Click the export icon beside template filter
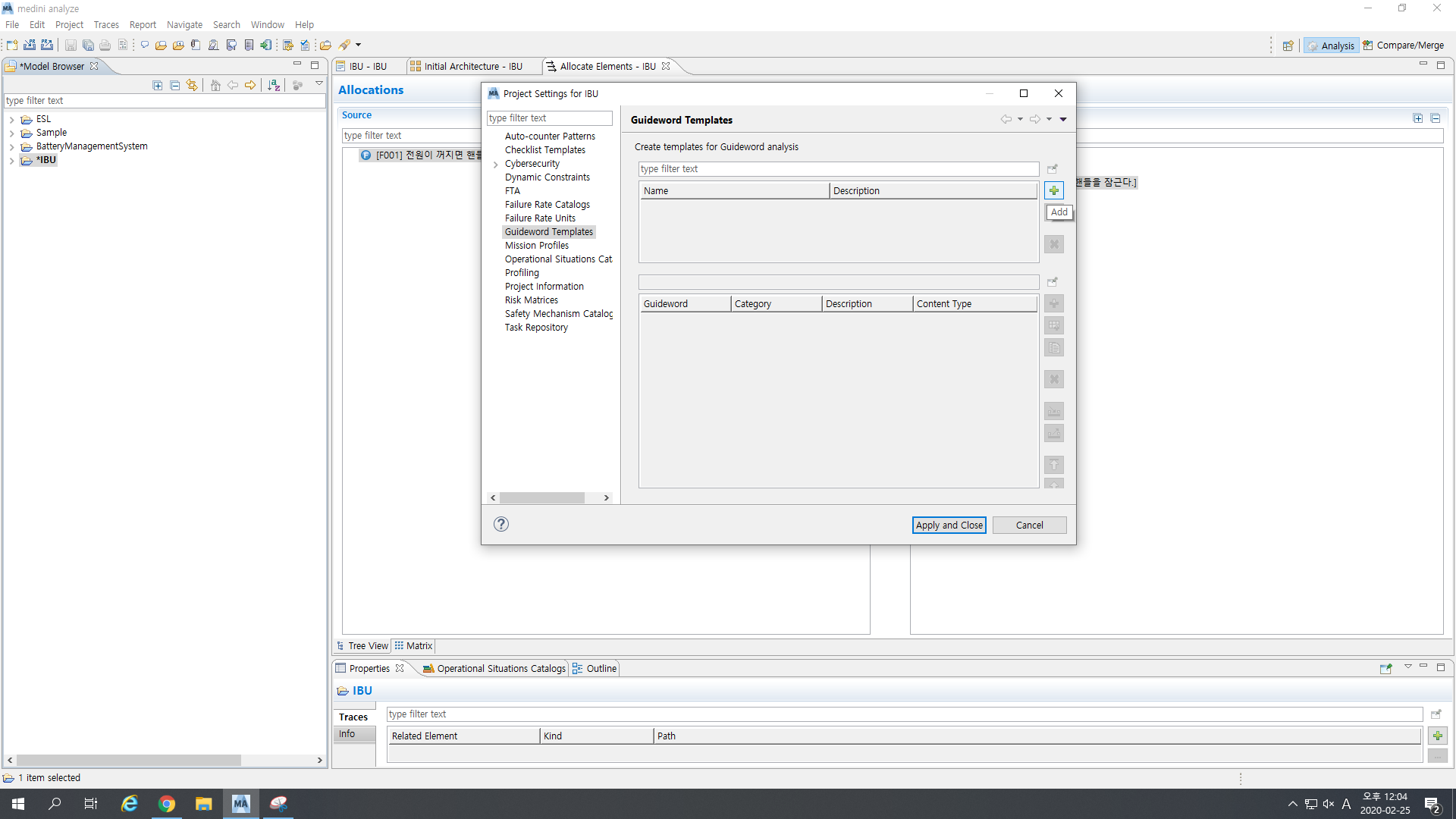 click(x=1053, y=168)
